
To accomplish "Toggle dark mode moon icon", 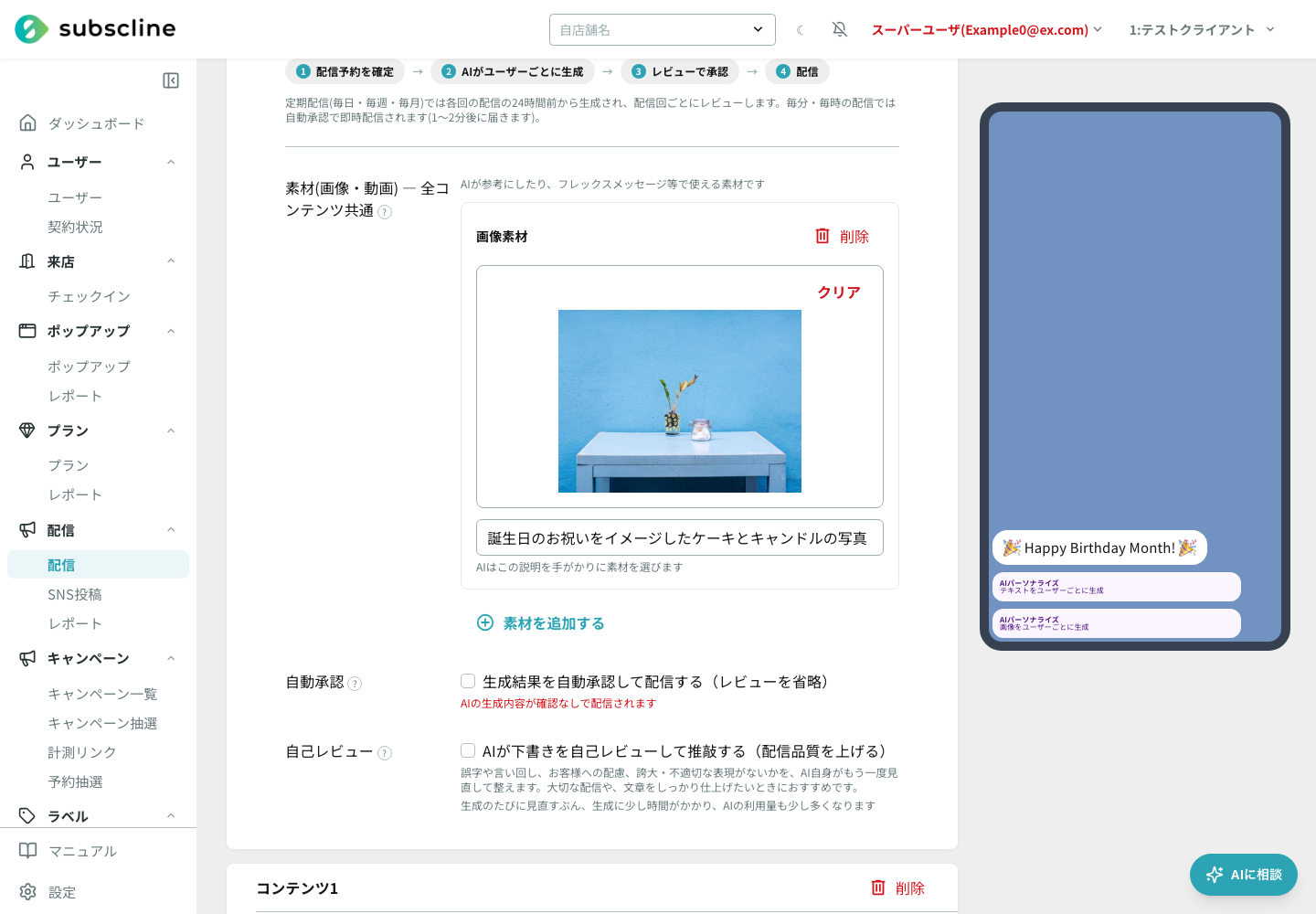I will click(801, 30).
